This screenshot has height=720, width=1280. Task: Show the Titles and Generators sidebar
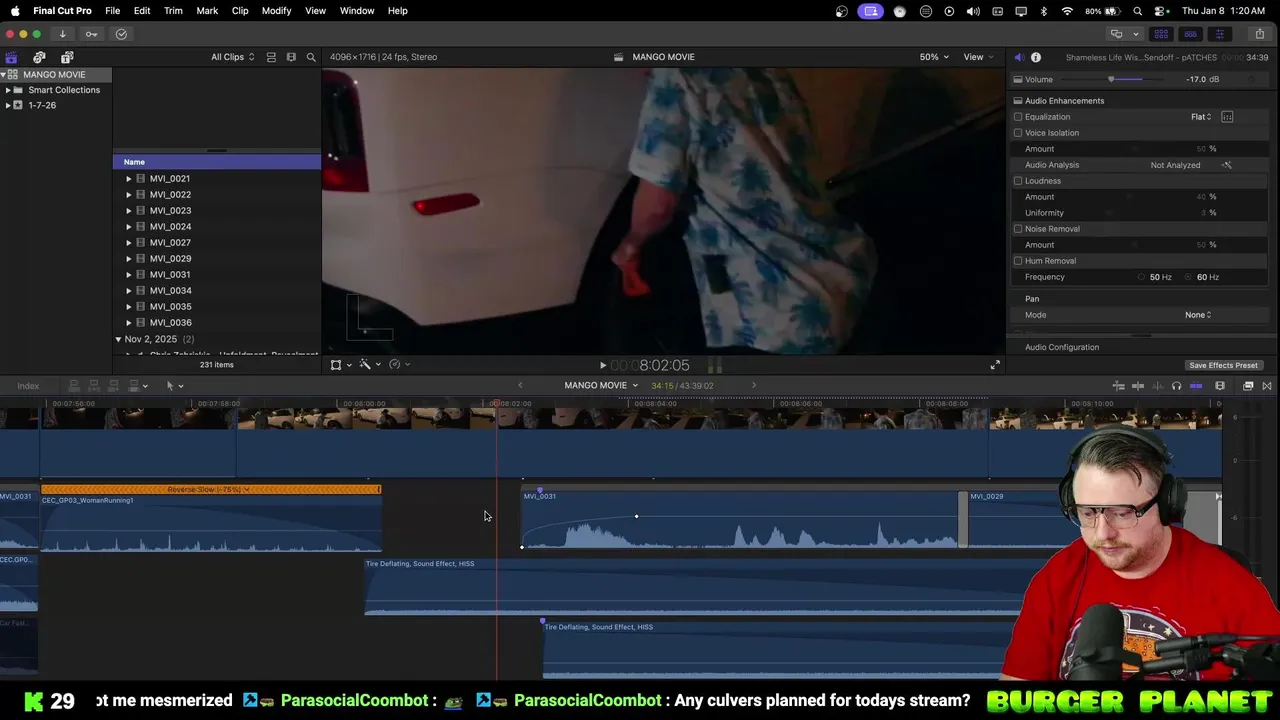click(x=67, y=57)
